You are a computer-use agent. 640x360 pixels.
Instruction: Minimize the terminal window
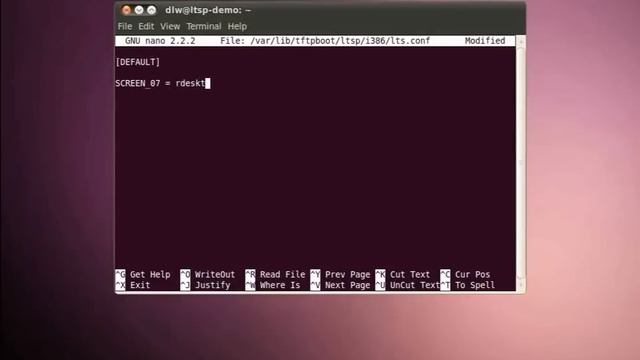point(139,10)
